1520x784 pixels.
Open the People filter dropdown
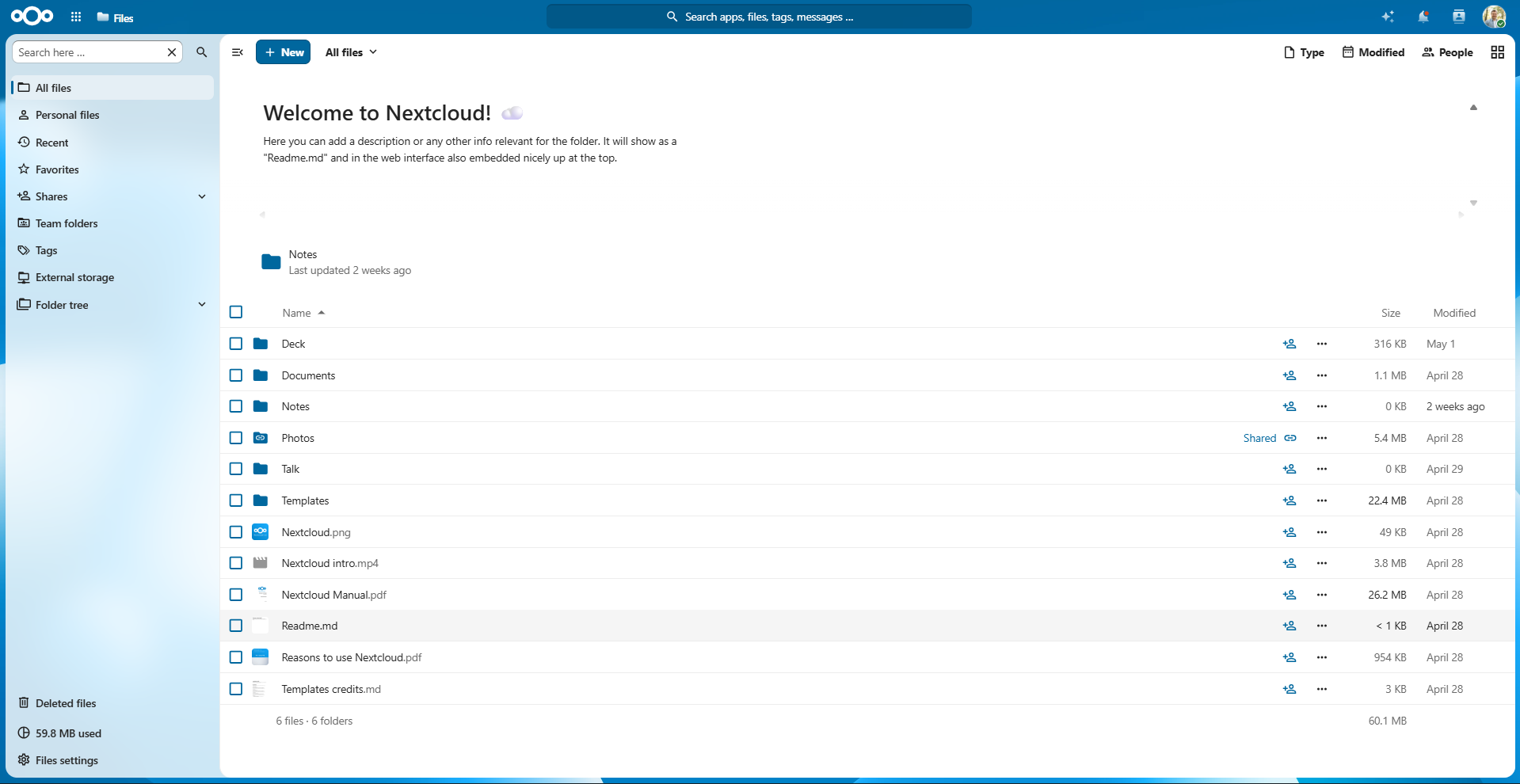click(x=1447, y=52)
